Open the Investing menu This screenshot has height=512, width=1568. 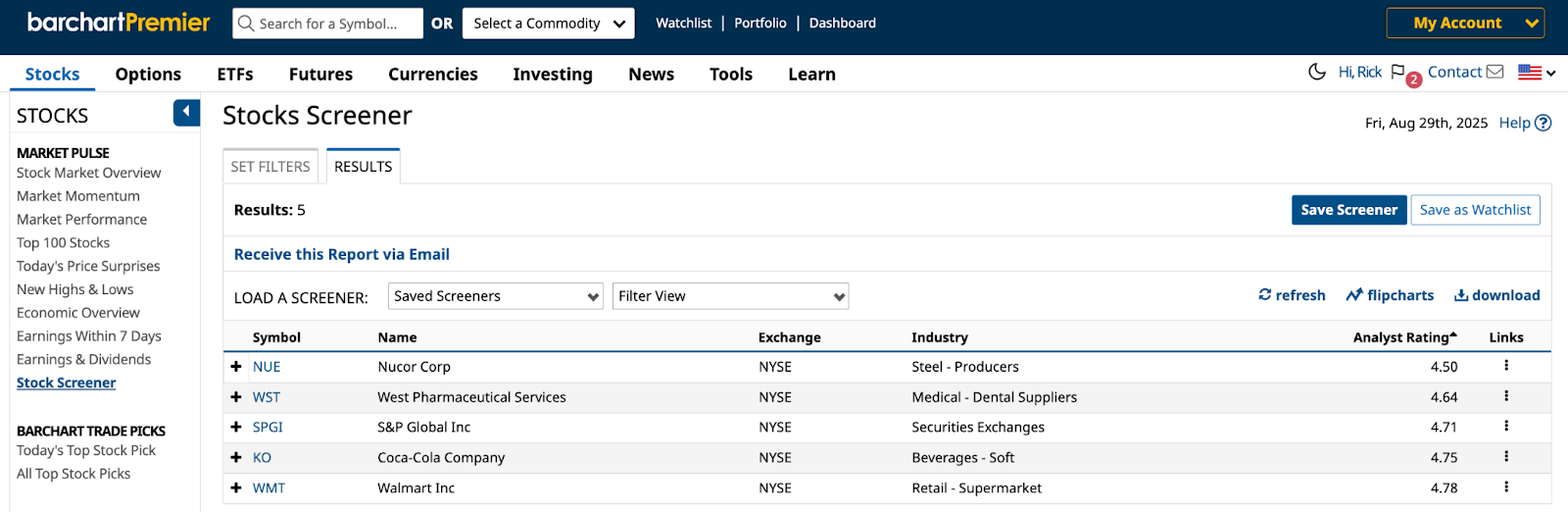553,75
